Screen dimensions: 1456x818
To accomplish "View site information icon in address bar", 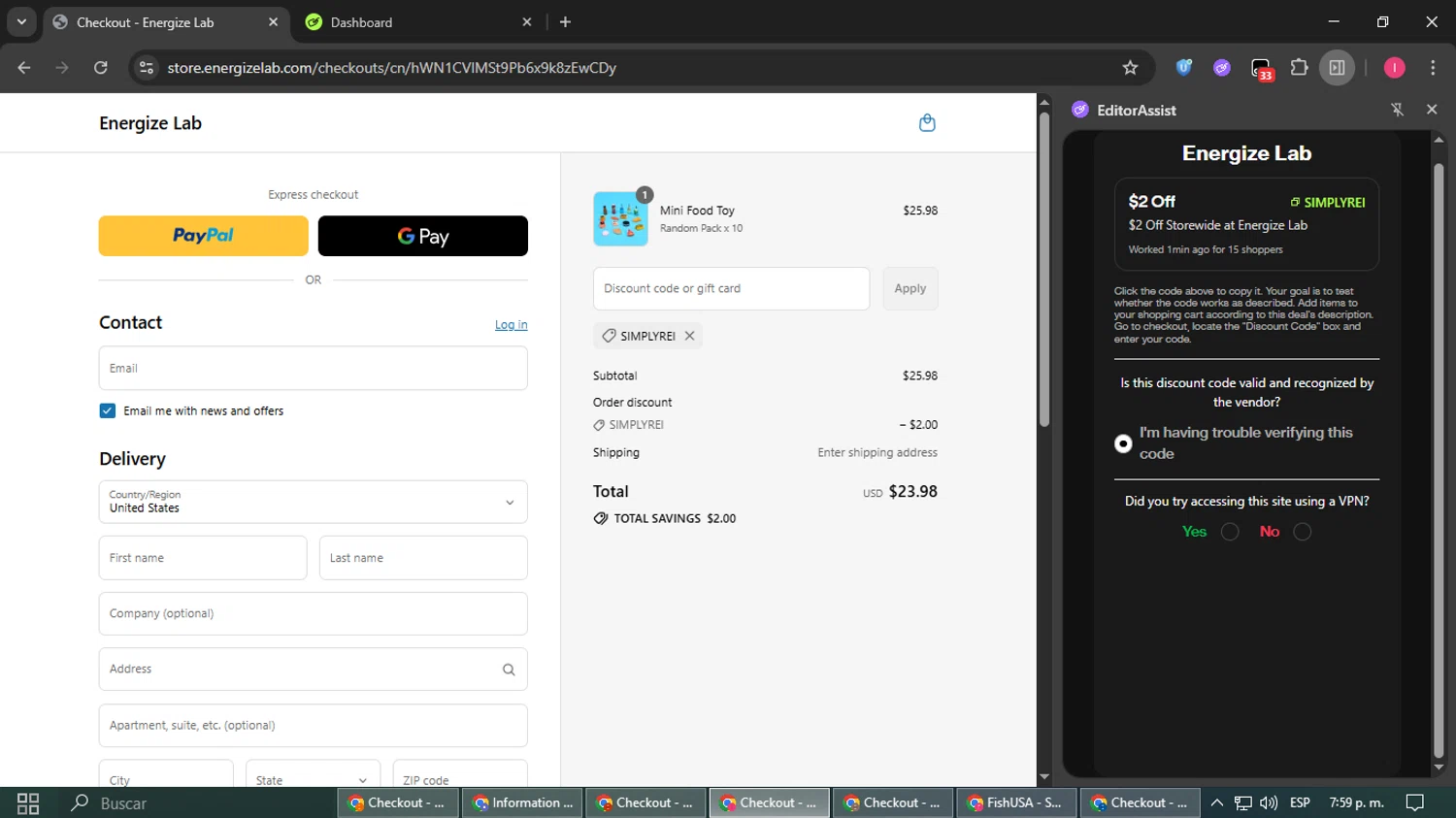I will (147, 67).
